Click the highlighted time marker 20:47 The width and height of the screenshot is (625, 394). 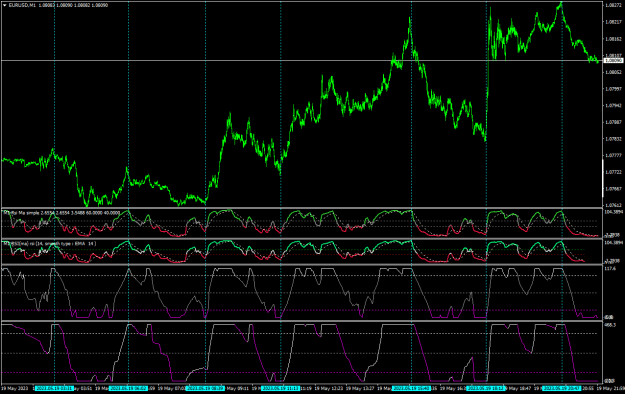[562, 388]
